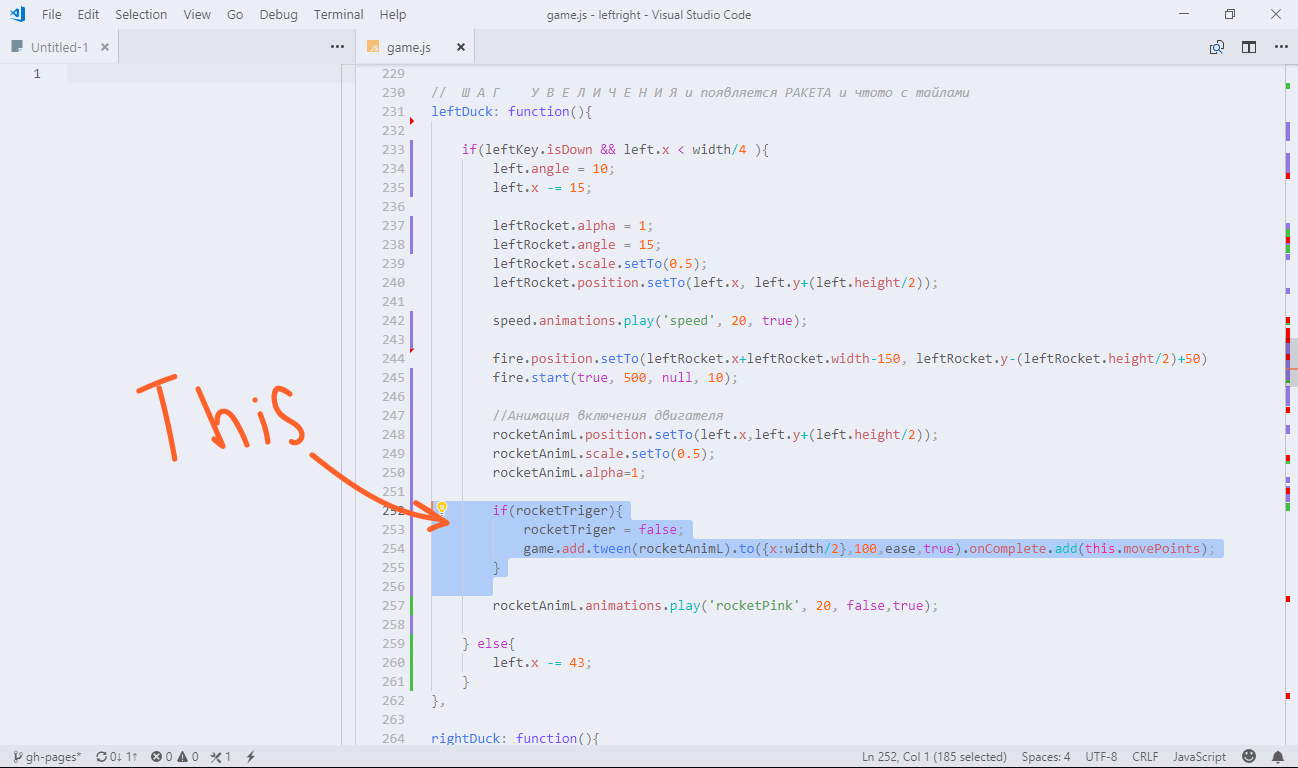The height and width of the screenshot is (768, 1298).
Task: Change indentation via Spaces: 4
Action: tap(1046, 757)
